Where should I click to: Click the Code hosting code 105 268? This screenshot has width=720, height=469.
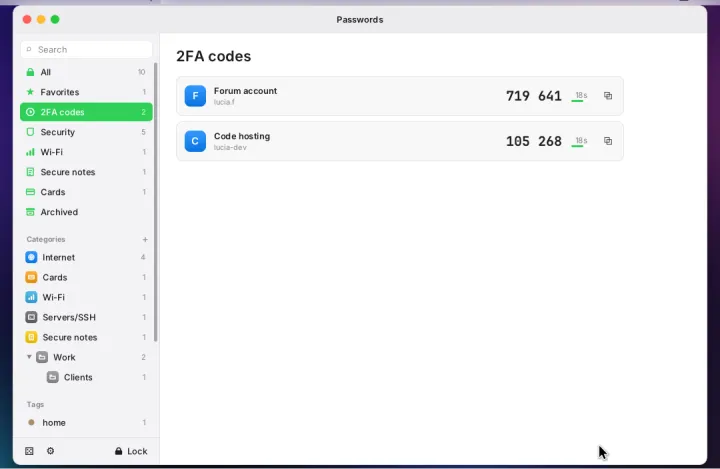[534, 141]
